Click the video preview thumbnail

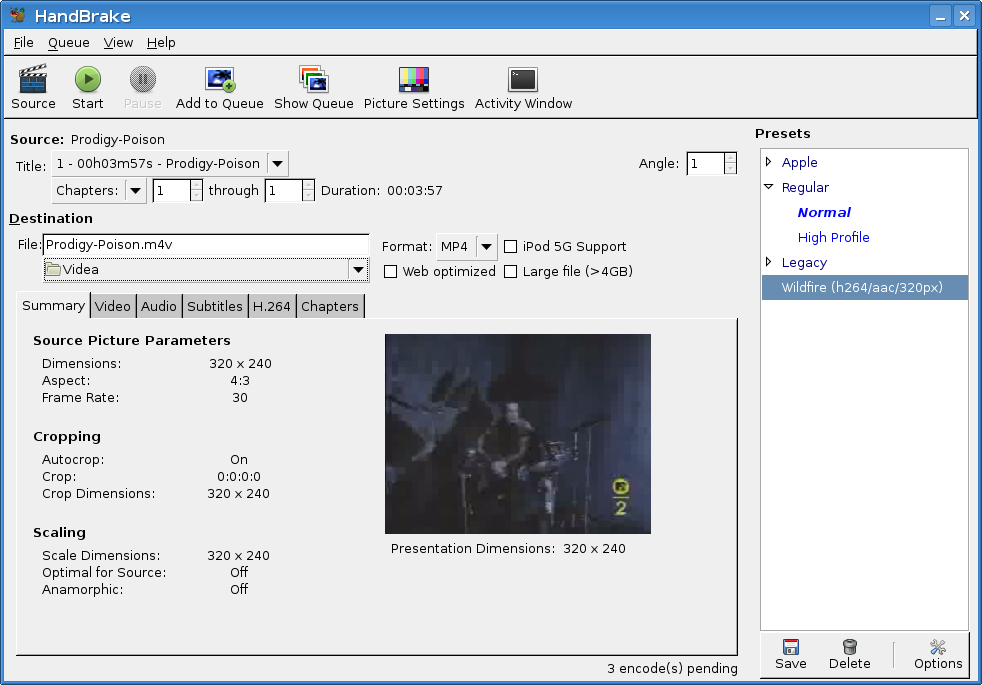(518, 434)
